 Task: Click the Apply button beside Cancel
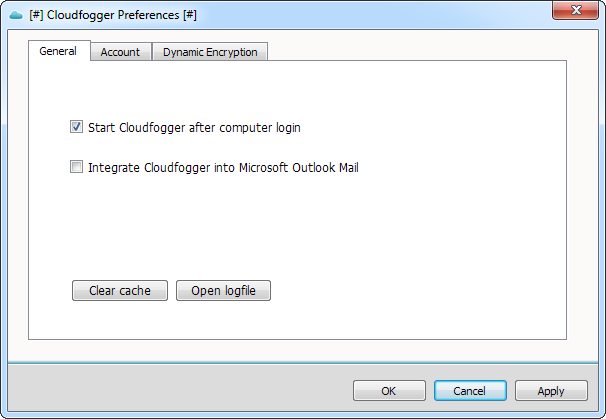551,391
